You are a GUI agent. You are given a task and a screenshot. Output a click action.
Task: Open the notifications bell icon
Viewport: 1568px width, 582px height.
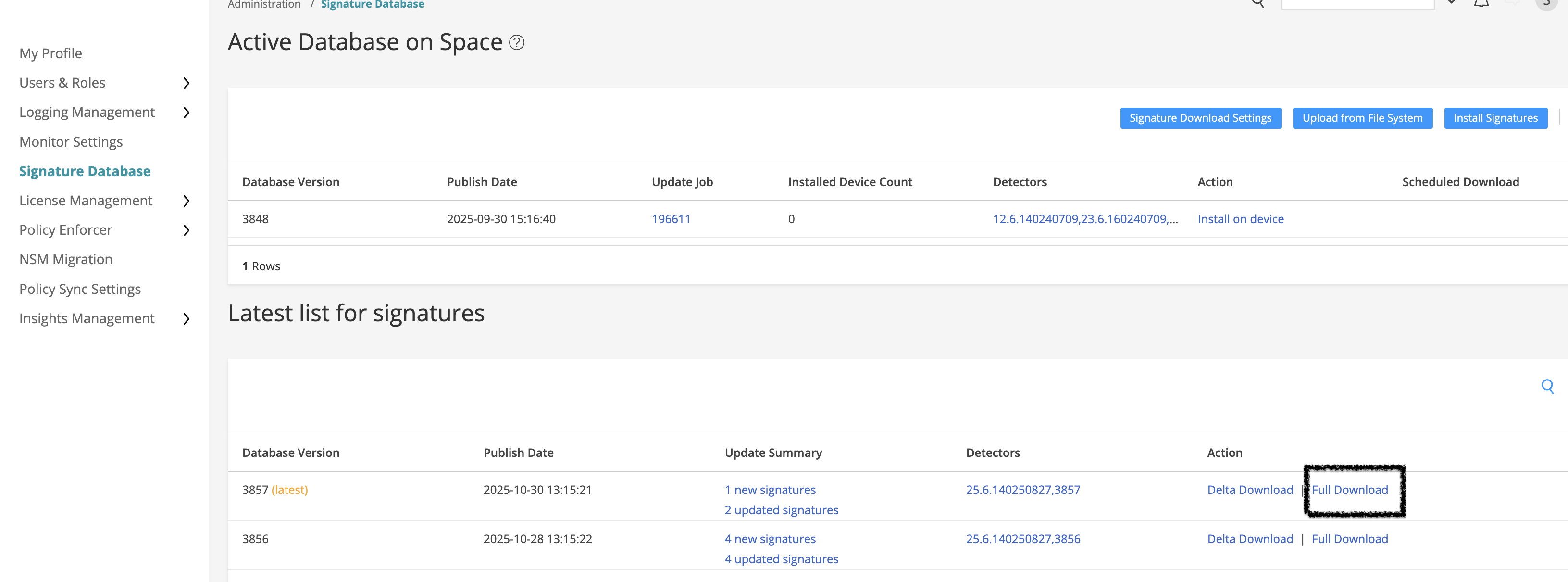coord(1481,3)
